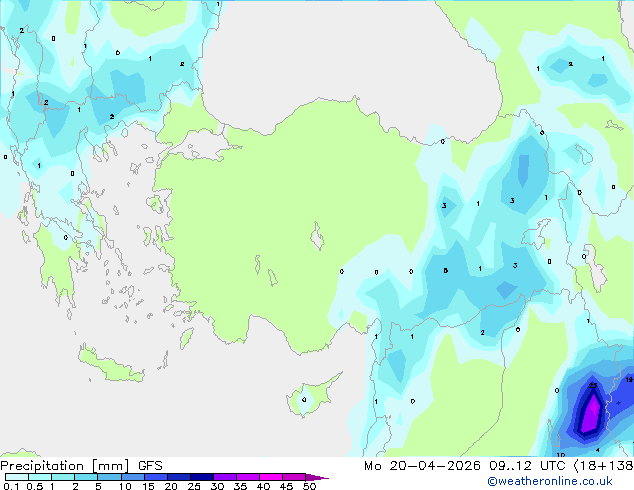Click the legend label "40"
The image size is (634, 490).
[263, 486]
